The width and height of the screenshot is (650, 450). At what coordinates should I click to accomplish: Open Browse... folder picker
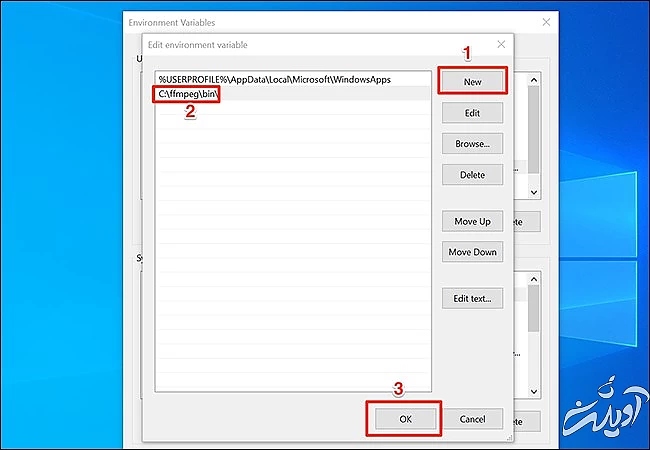(x=472, y=144)
